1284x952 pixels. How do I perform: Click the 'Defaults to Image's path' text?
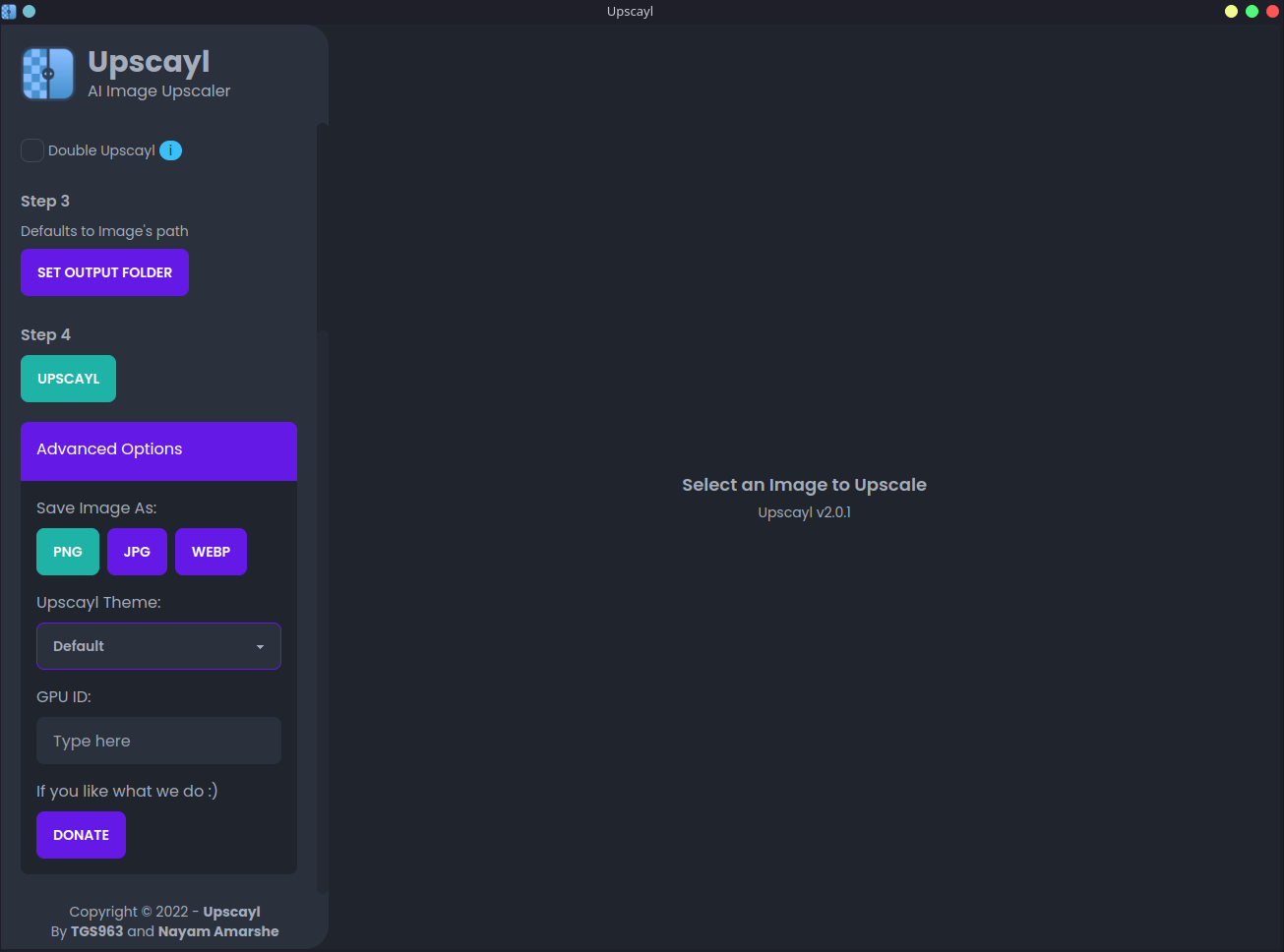click(104, 231)
